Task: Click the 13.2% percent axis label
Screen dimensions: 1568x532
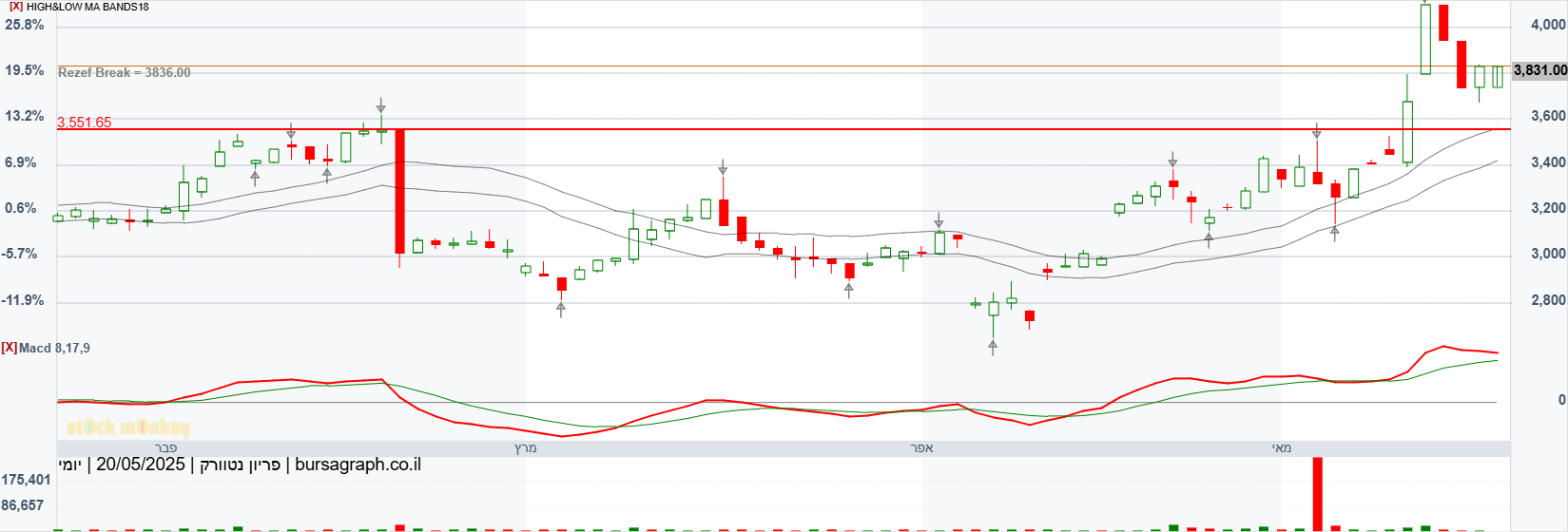Action: pos(25,116)
